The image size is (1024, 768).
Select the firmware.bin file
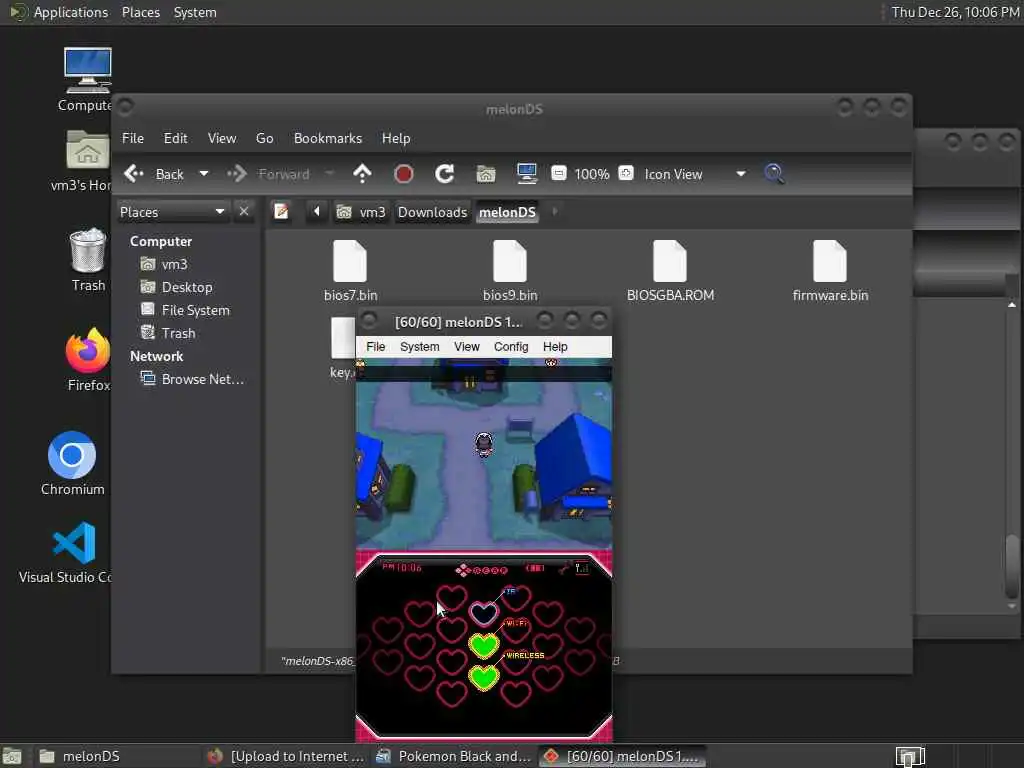pos(830,270)
